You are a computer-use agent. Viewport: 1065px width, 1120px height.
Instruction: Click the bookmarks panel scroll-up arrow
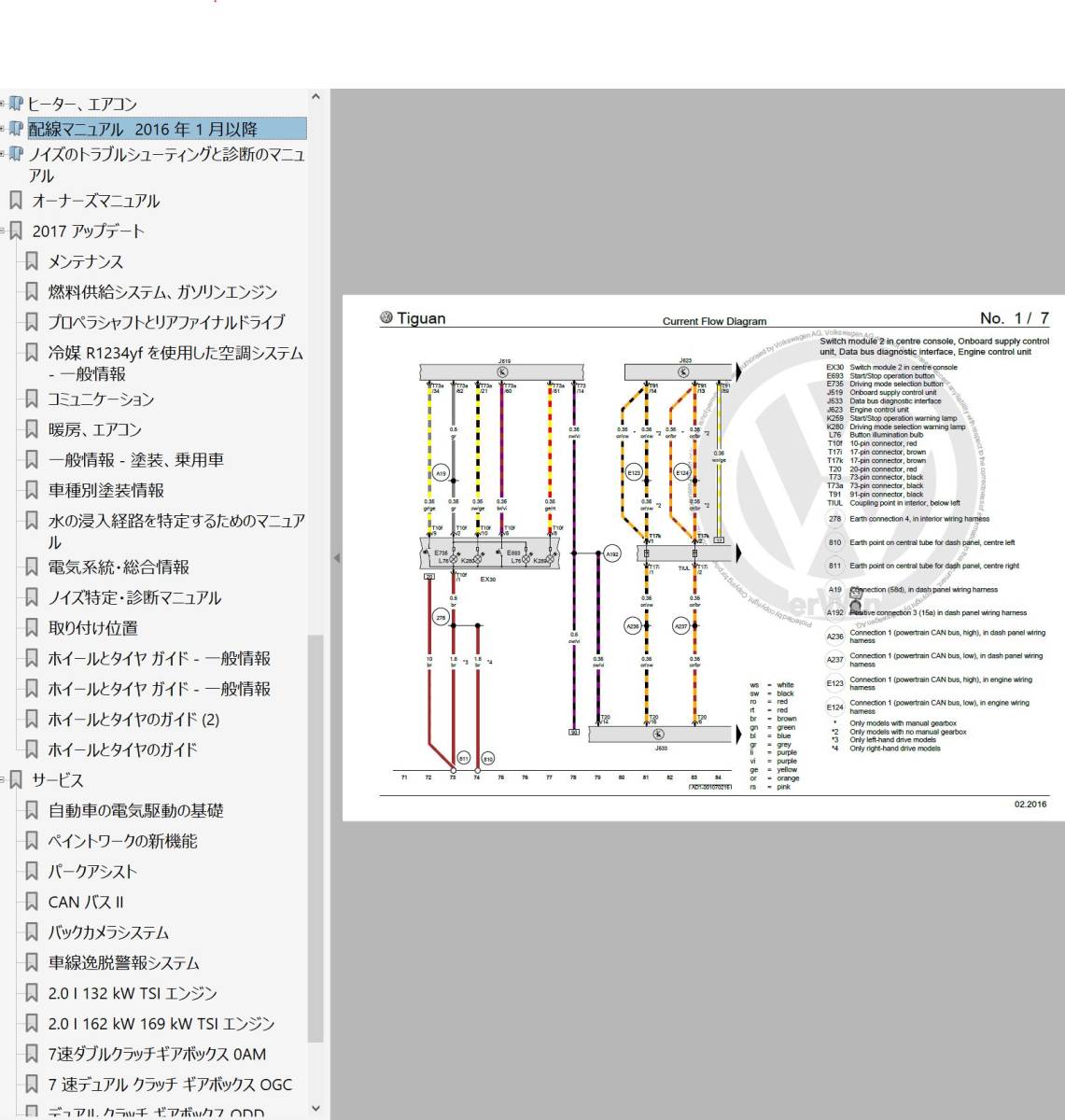tap(315, 97)
